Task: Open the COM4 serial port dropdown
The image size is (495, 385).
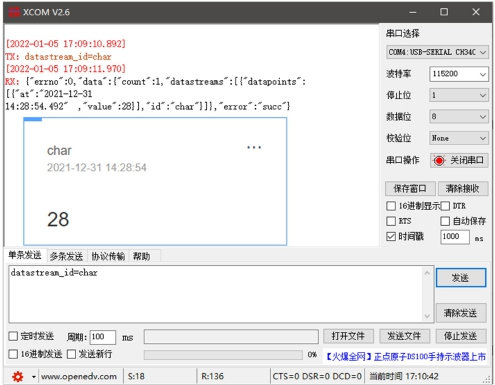Action: (437, 52)
